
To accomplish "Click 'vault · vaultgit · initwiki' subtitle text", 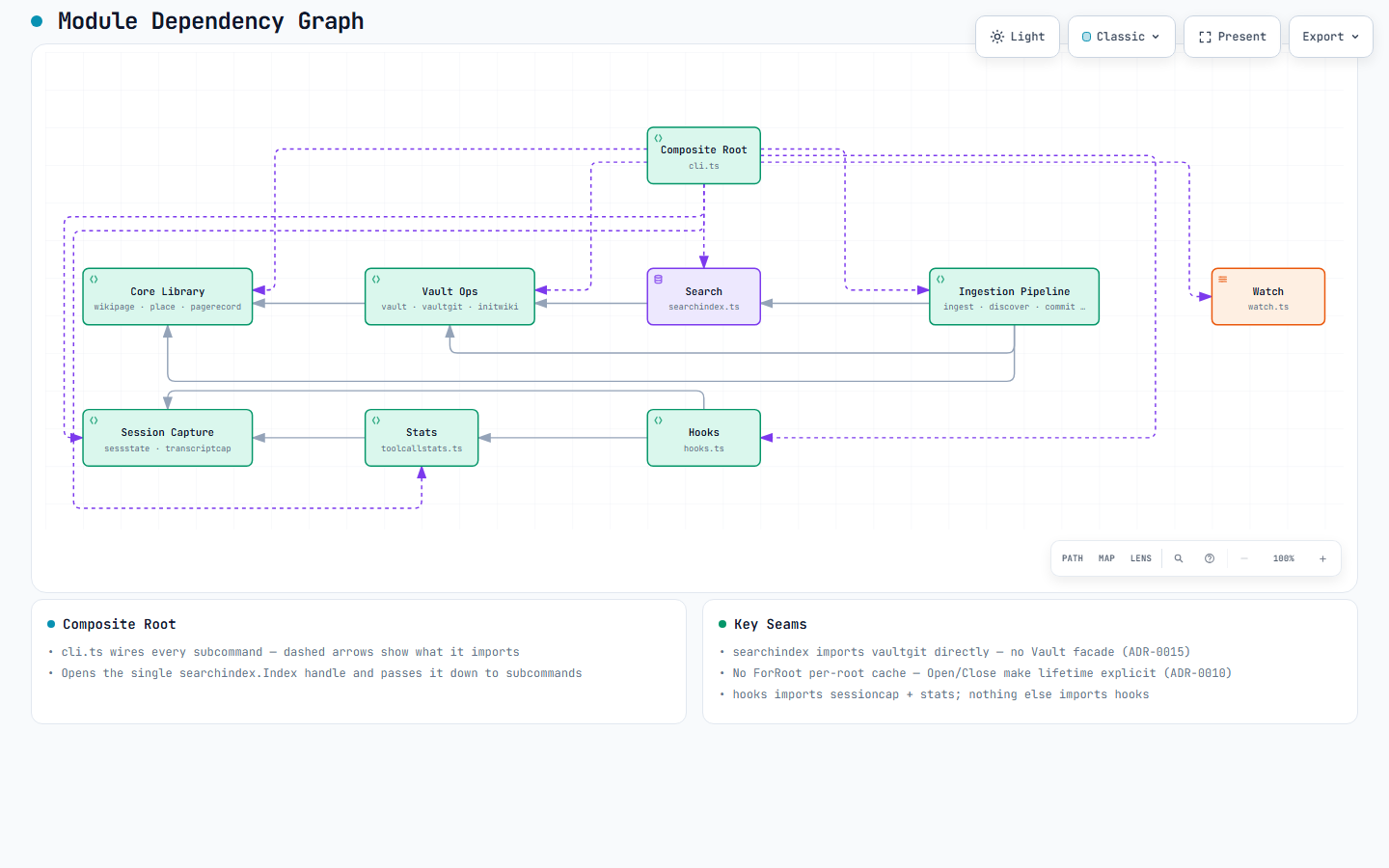I will [449, 307].
